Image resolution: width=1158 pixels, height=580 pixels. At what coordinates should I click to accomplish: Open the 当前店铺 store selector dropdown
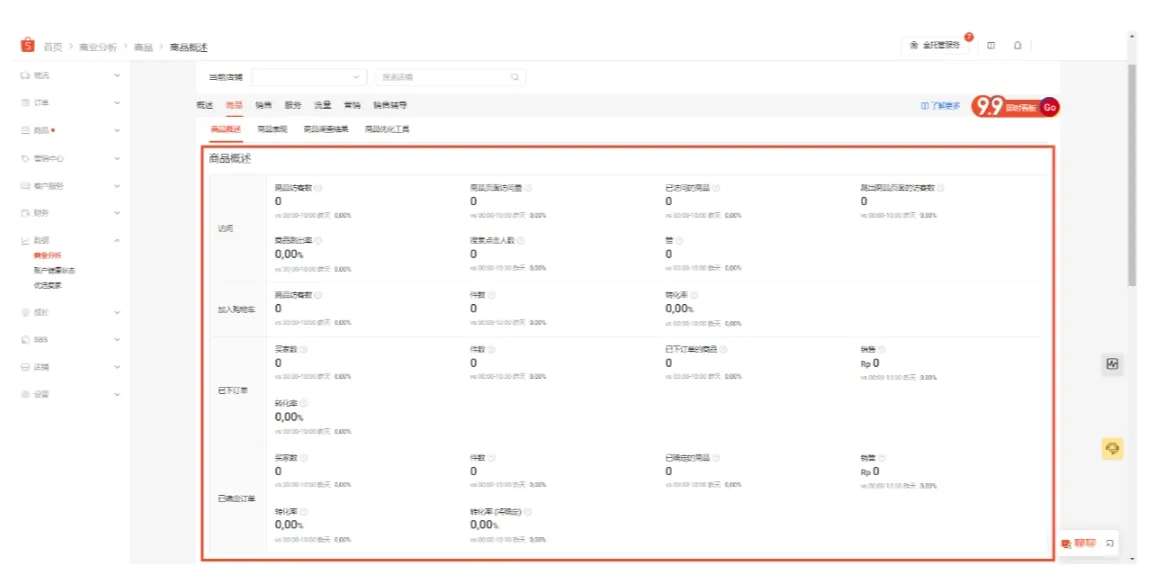[310, 76]
